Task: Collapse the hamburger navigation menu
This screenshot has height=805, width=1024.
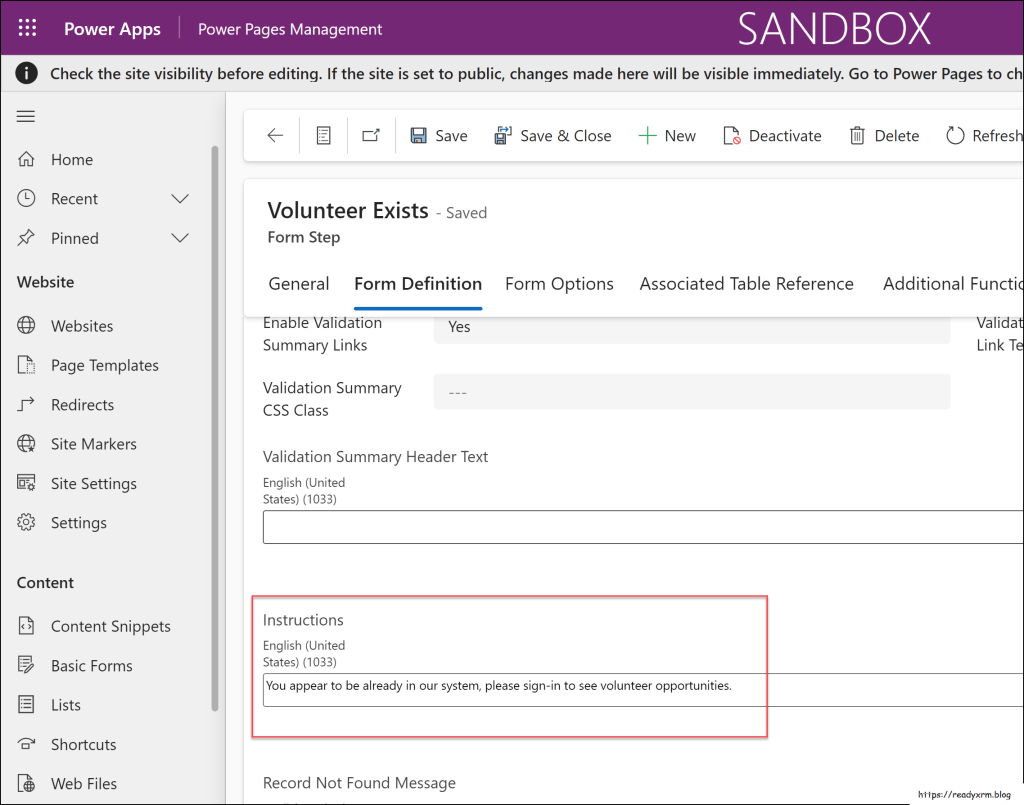Action: pos(26,116)
